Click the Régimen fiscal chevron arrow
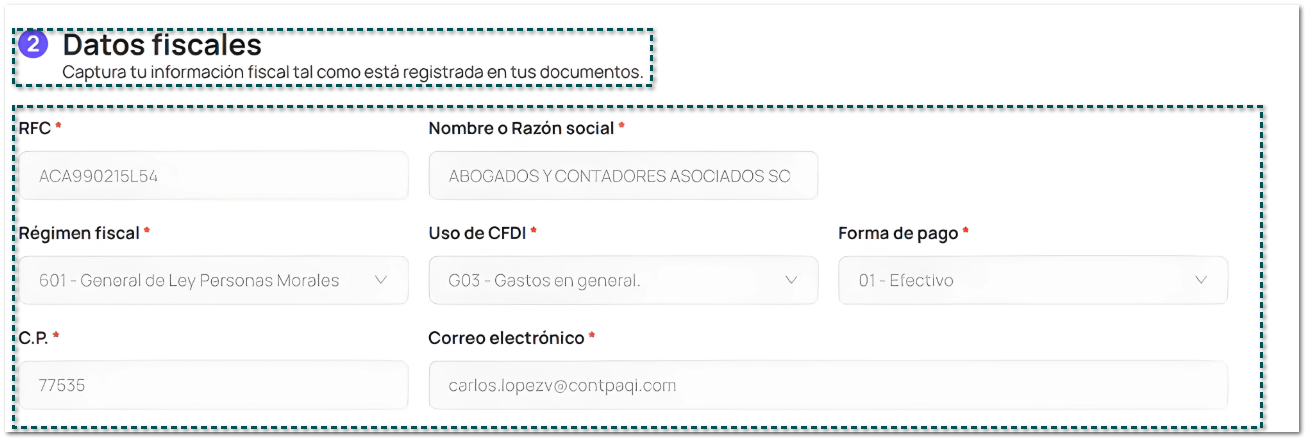 click(380, 280)
